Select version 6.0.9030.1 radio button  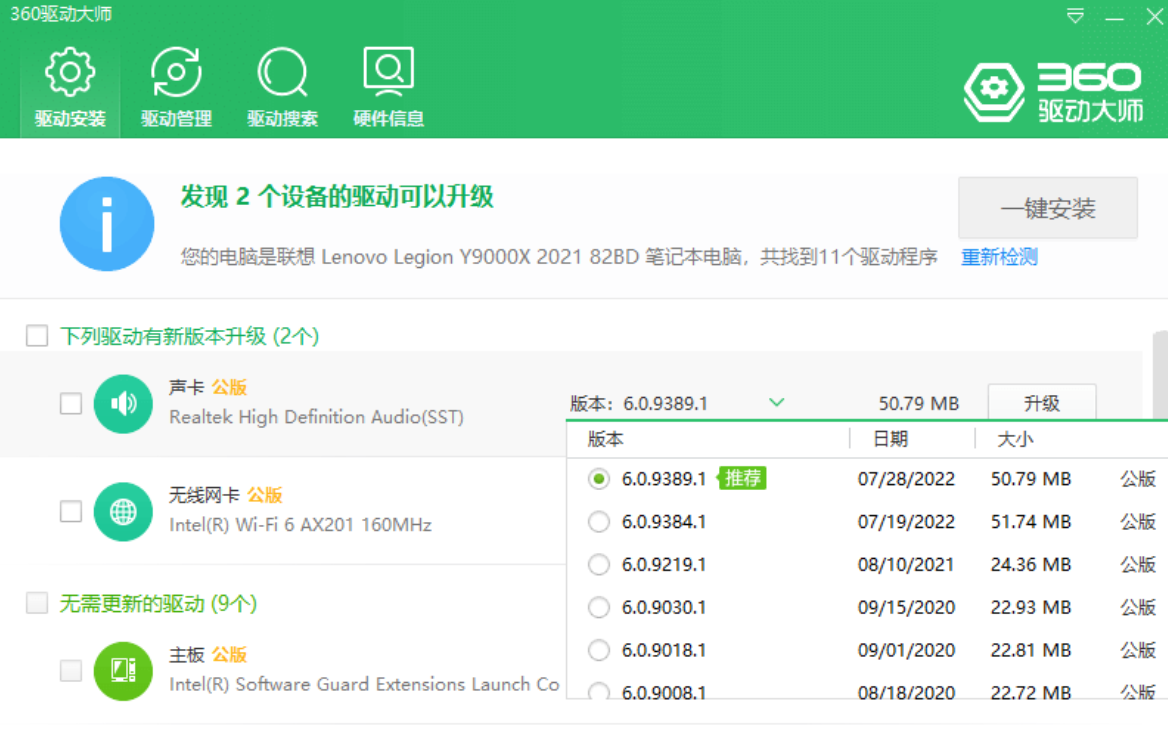[x=598, y=607]
